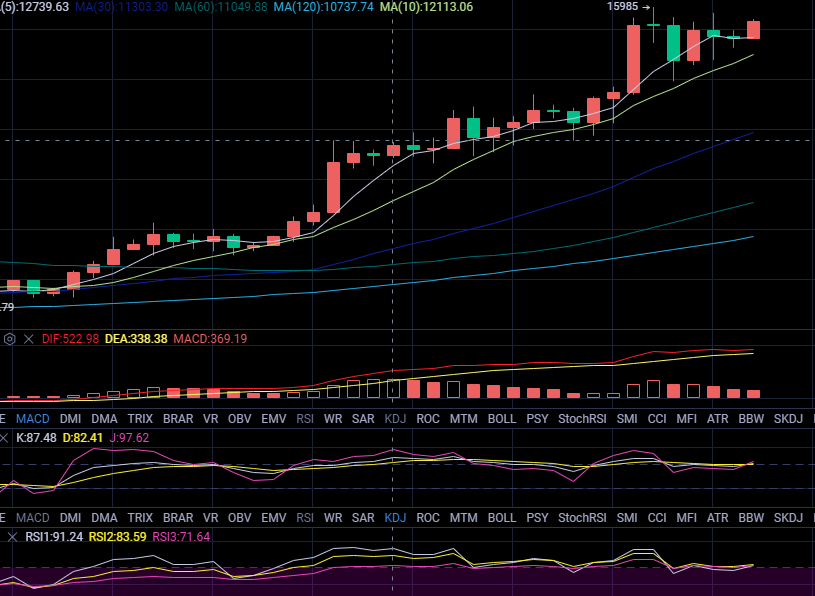Select BOLL in the MACD-highlighted indicator row
Viewport: 815px width, 596px height.
(x=502, y=419)
